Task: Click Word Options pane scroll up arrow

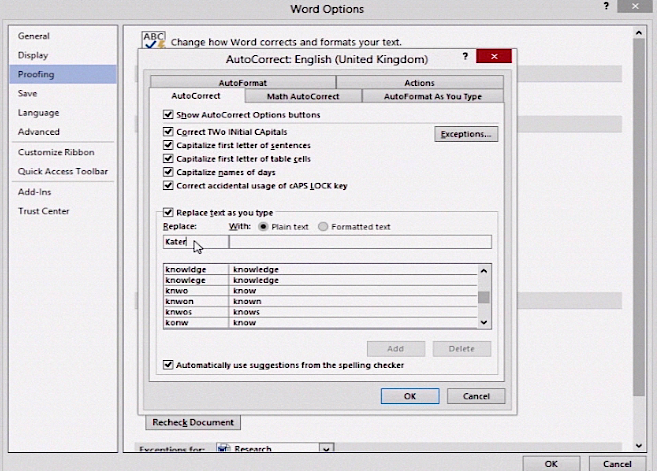Action: [639, 33]
